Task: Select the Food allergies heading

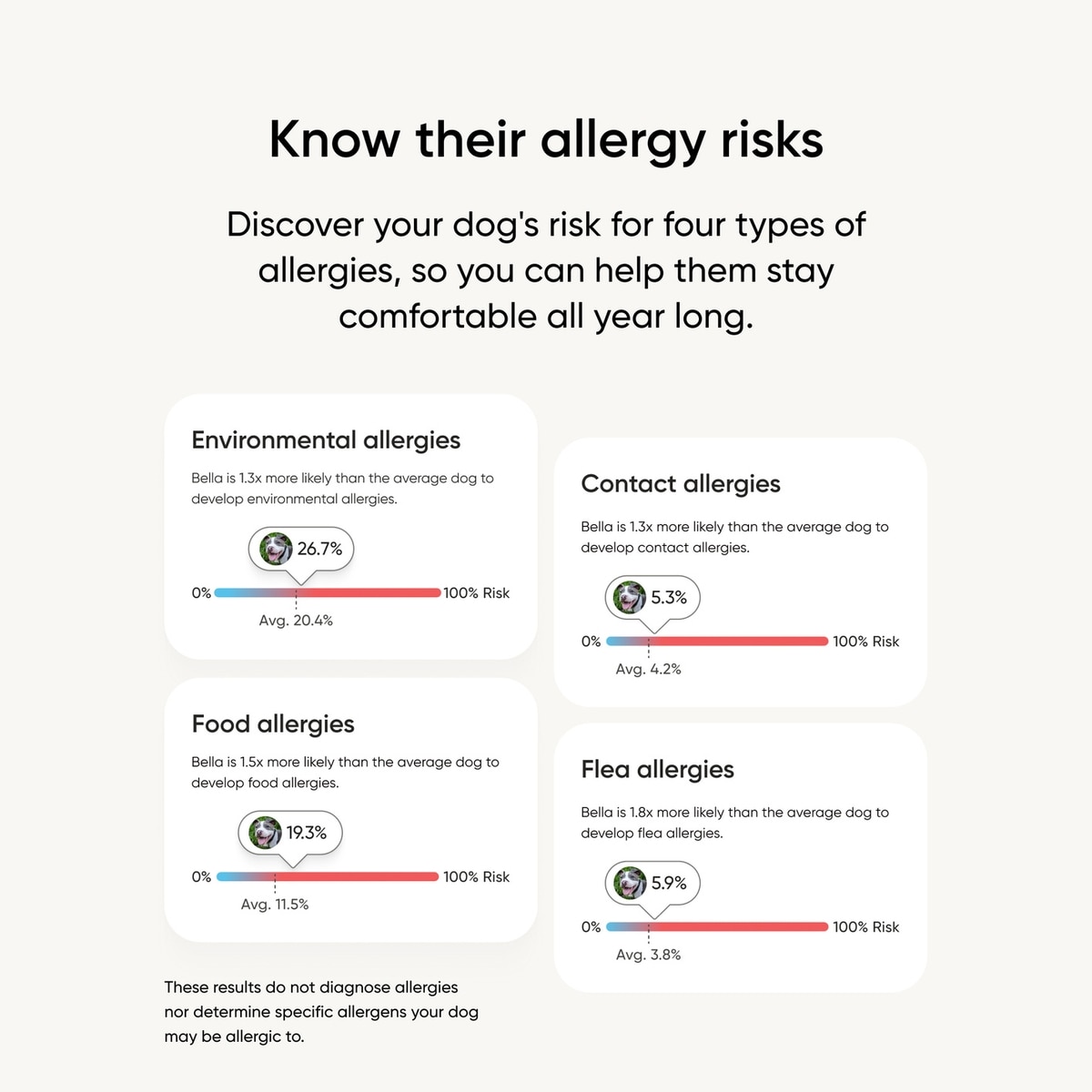Action: click(273, 724)
